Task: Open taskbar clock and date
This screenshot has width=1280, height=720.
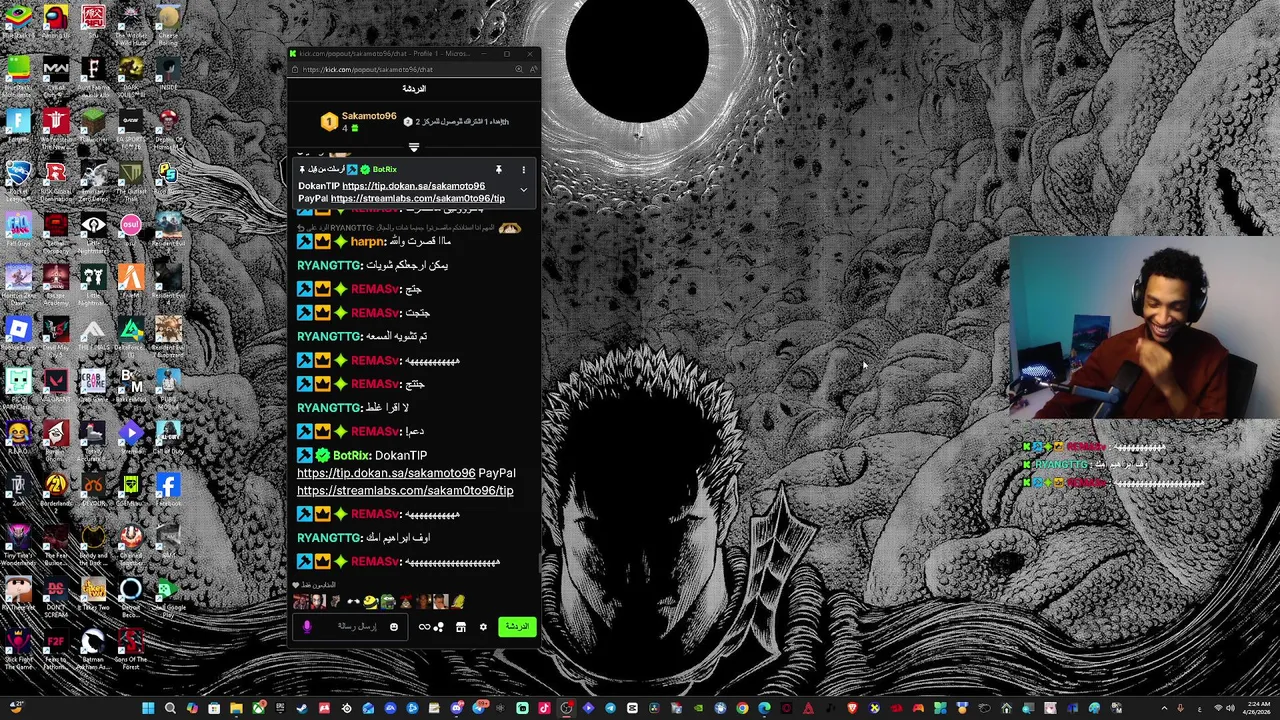Action: (1257, 709)
